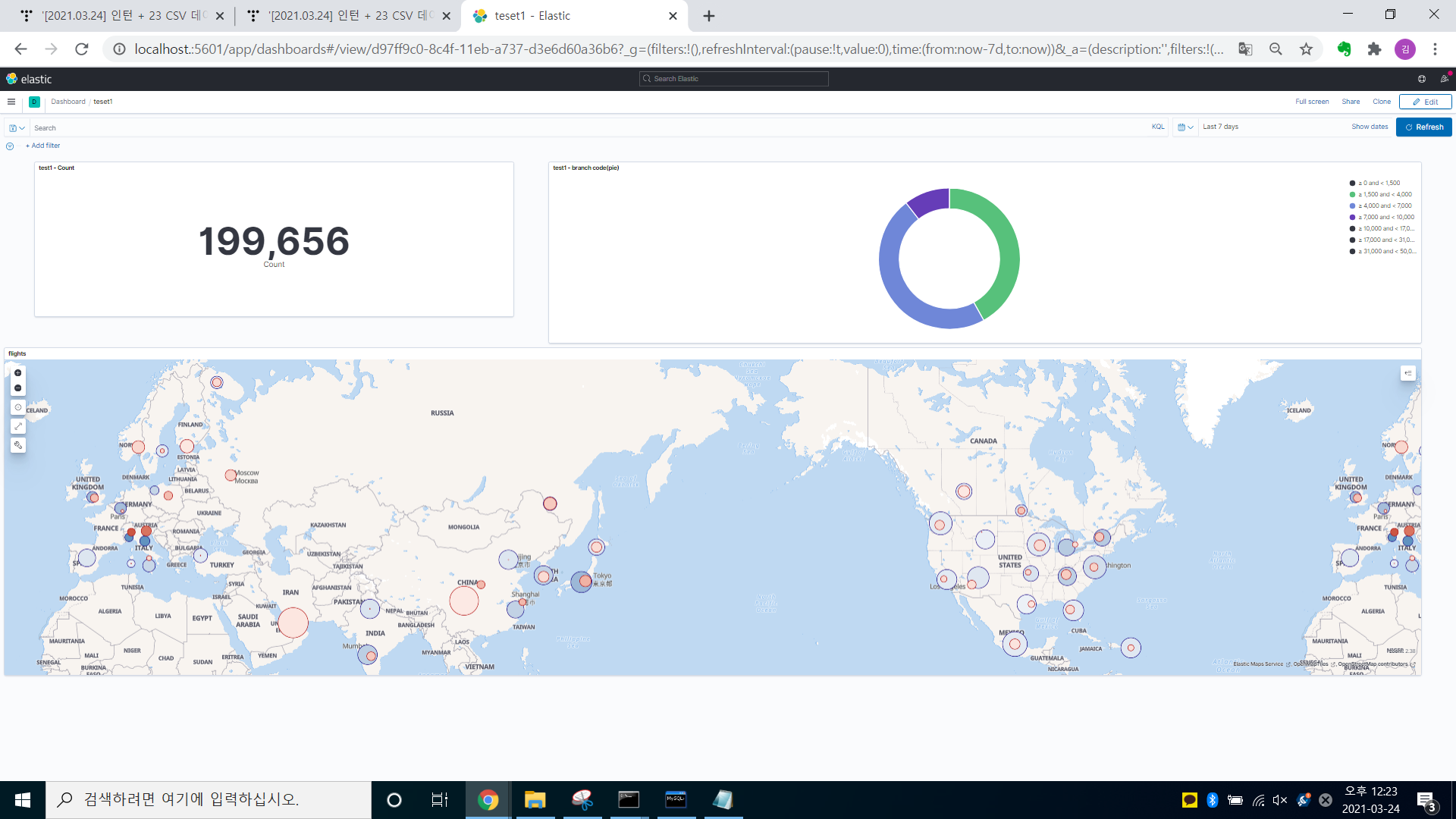Open the newsfeed party icon
The width and height of the screenshot is (1456, 819).
[1444, 79]
